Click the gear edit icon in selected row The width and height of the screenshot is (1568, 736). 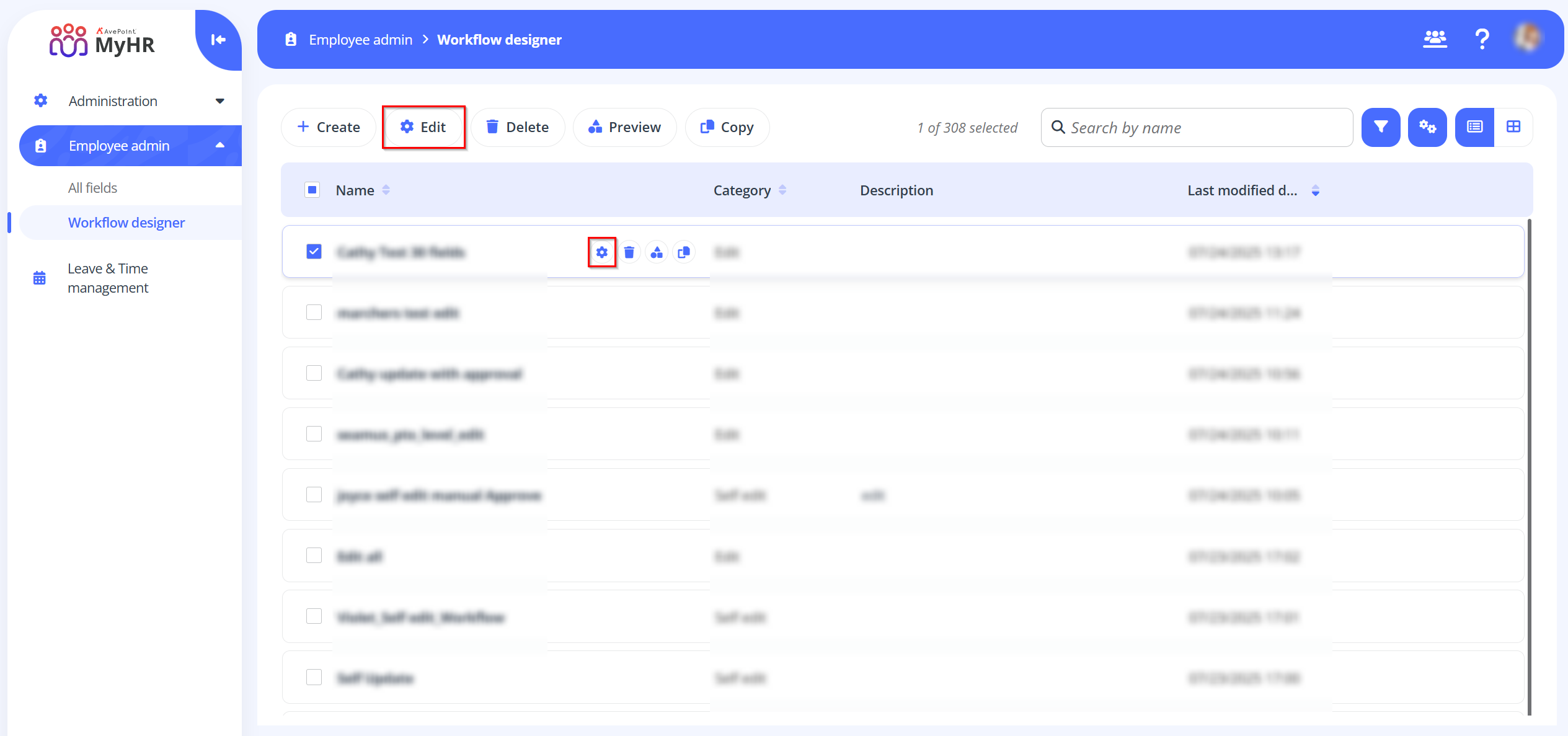coord(601,252)
